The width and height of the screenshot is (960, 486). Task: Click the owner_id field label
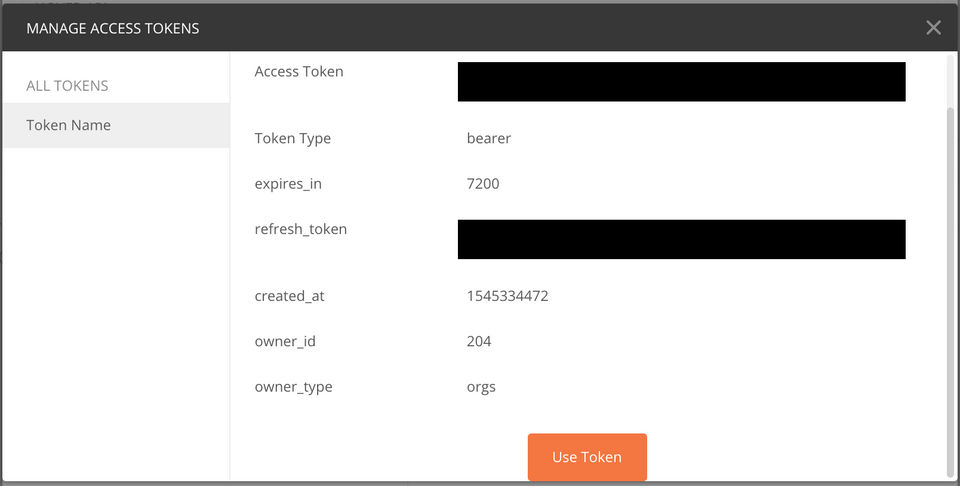point(285,341)
